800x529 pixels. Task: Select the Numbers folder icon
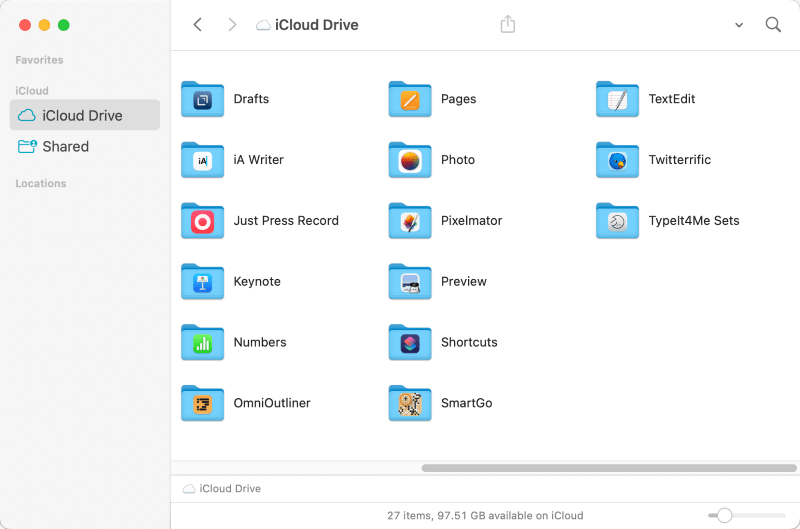(x=202, y=343)
